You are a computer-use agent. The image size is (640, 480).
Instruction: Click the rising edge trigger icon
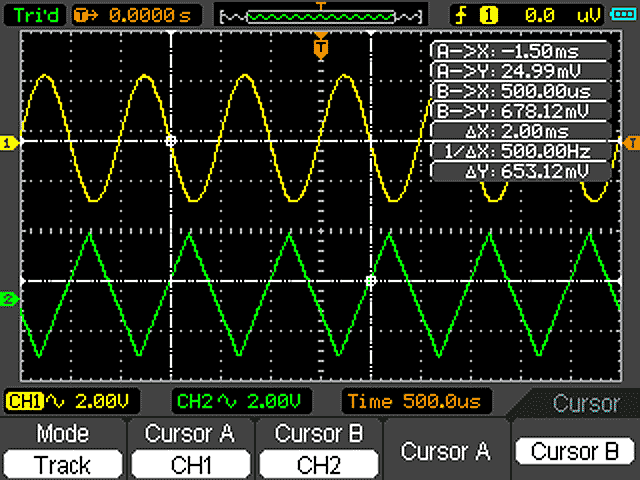462,15
